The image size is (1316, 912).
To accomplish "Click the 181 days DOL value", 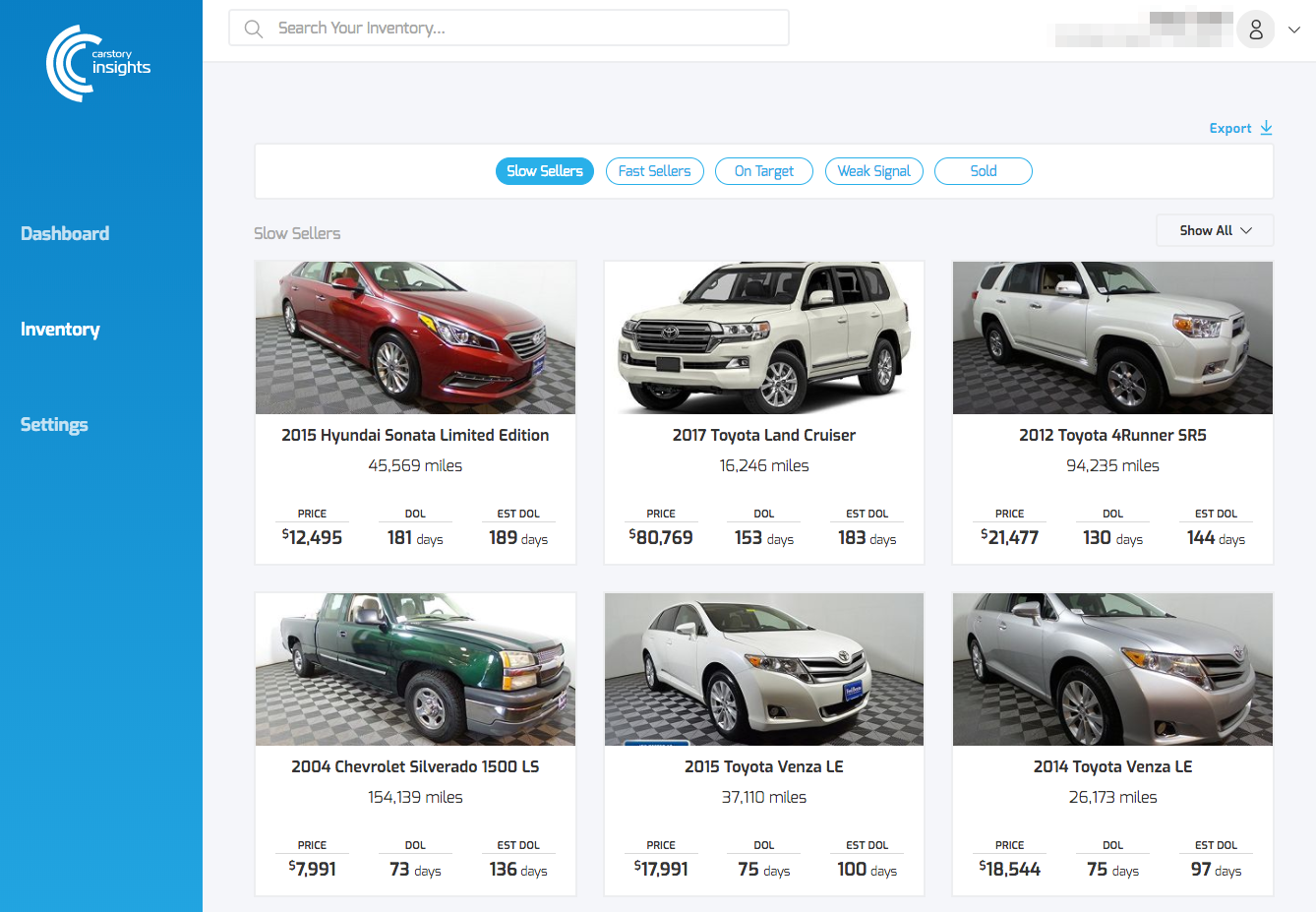I will [415, 538].
